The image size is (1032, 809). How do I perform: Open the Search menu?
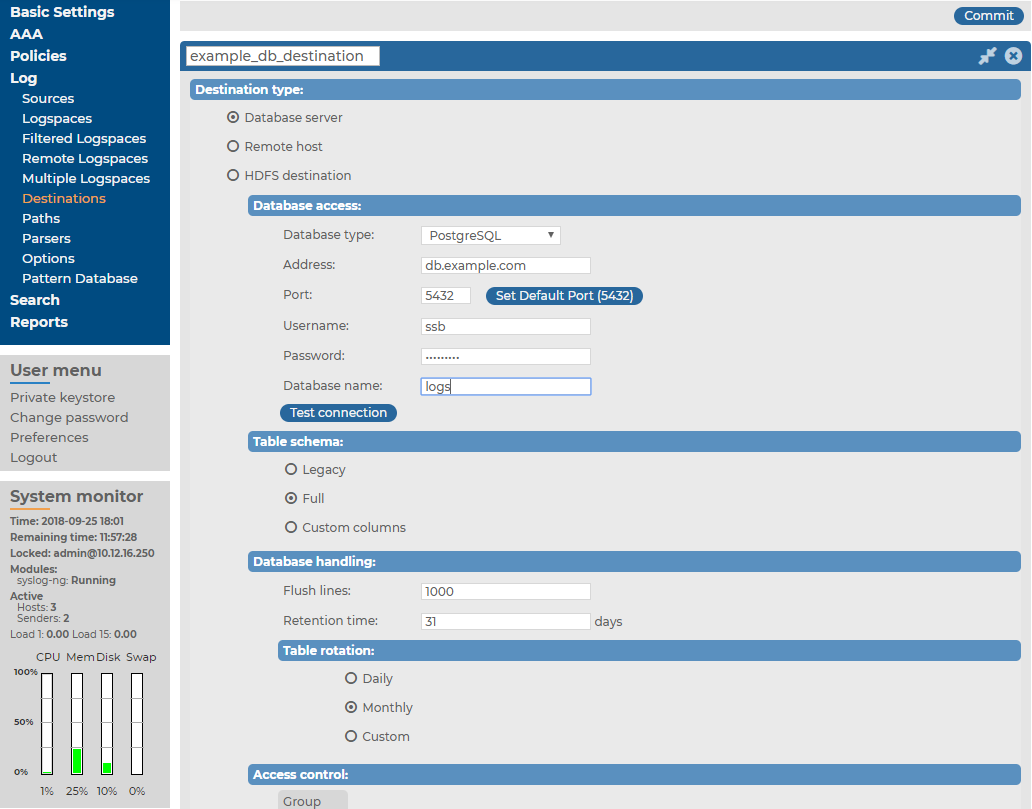35,300
